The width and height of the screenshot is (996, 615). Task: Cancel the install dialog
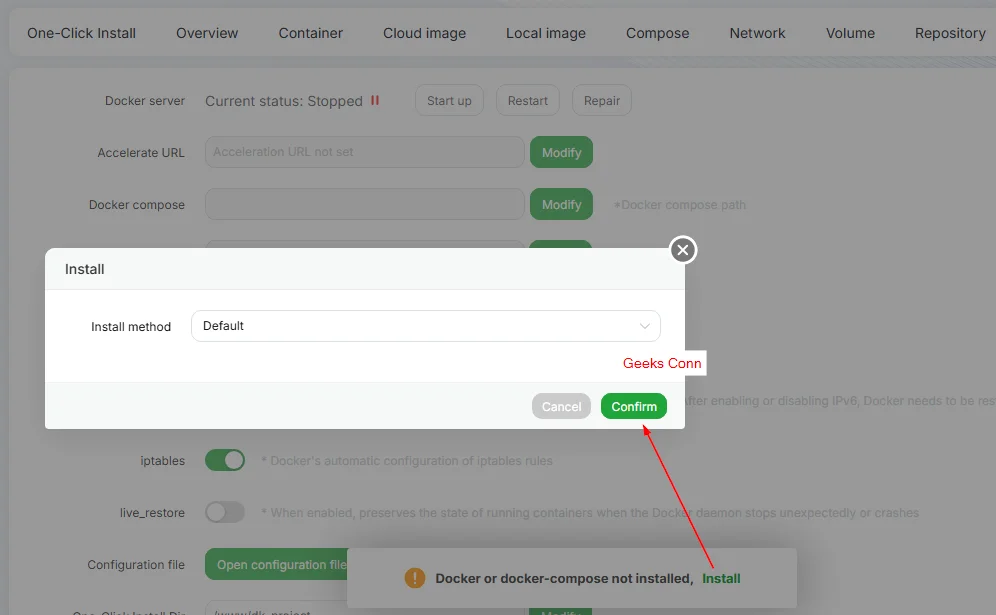coord(561,406)
